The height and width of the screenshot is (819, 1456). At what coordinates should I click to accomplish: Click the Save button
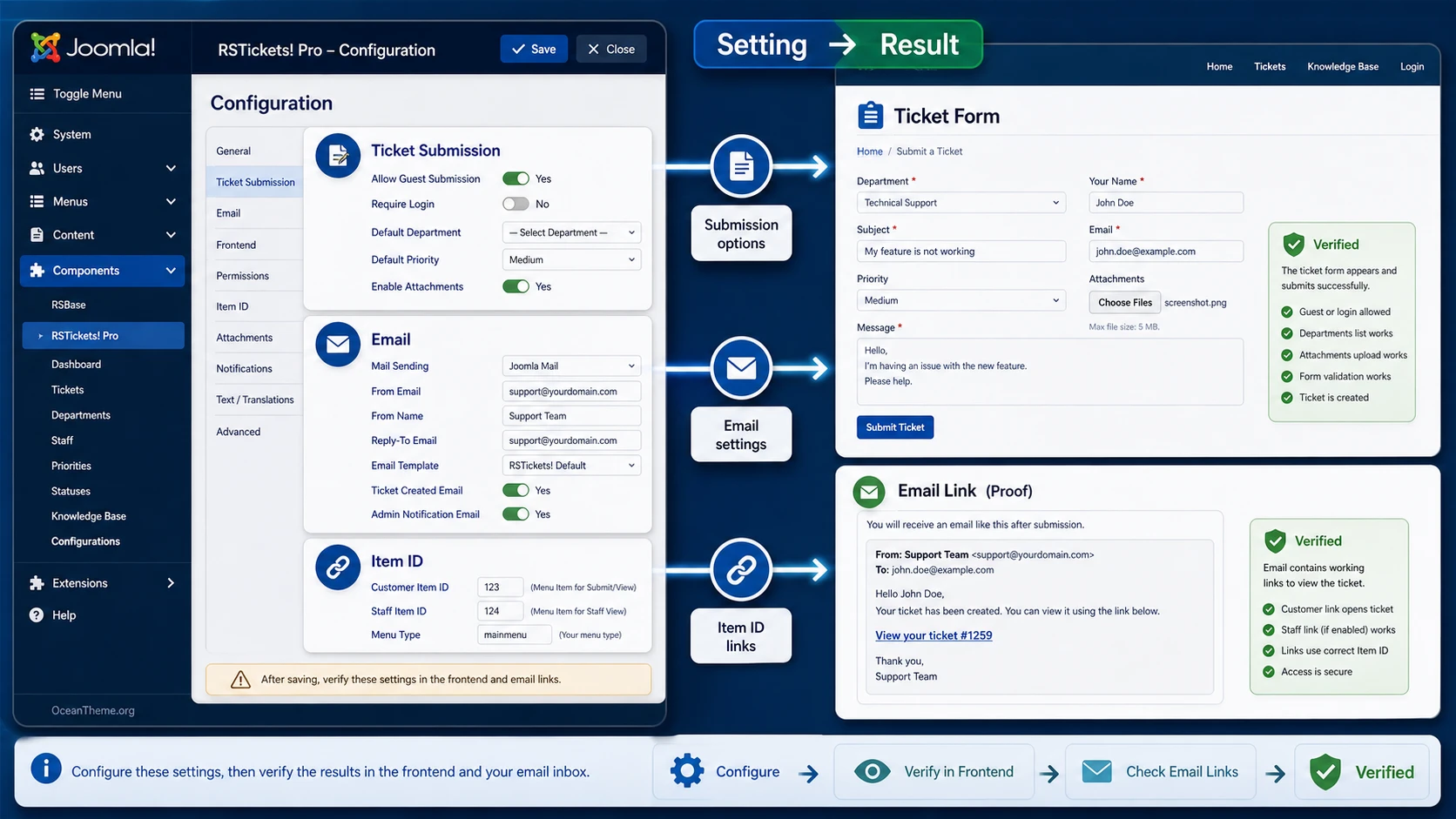pyautogui.click(x=534, y=49)
